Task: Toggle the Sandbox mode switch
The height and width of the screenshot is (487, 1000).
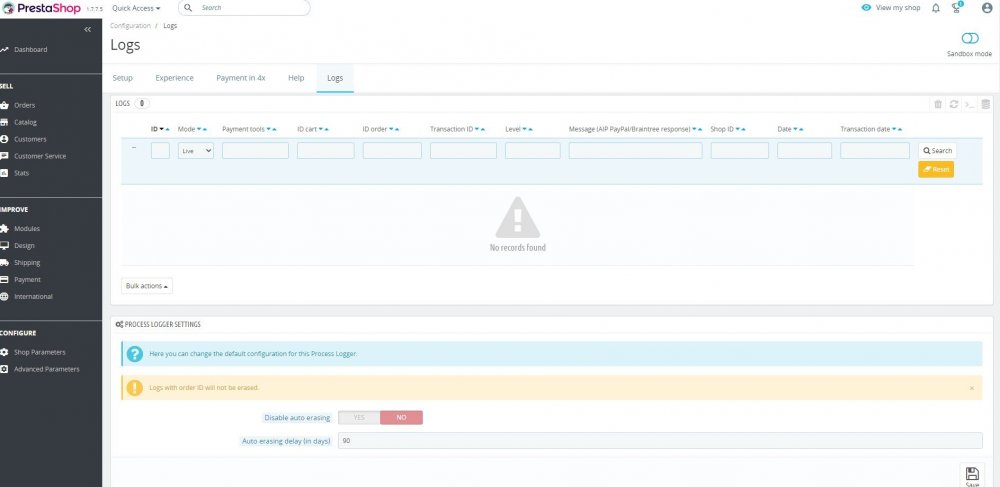Action: 969,38
